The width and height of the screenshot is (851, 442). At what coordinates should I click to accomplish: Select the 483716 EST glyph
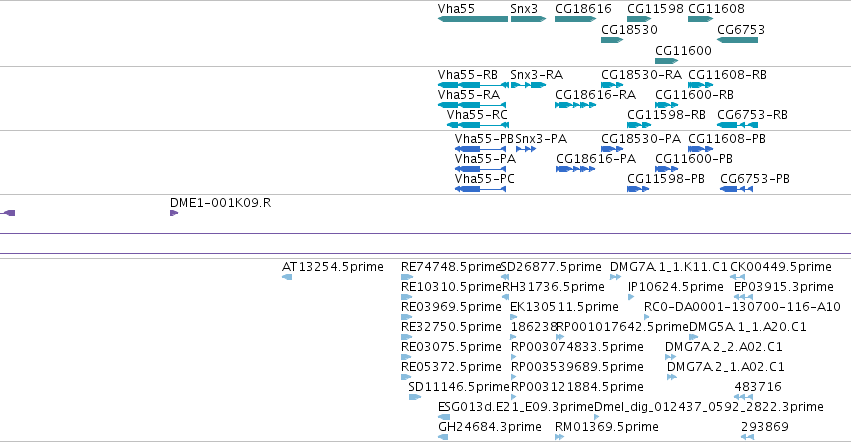(x=744, y=397)
